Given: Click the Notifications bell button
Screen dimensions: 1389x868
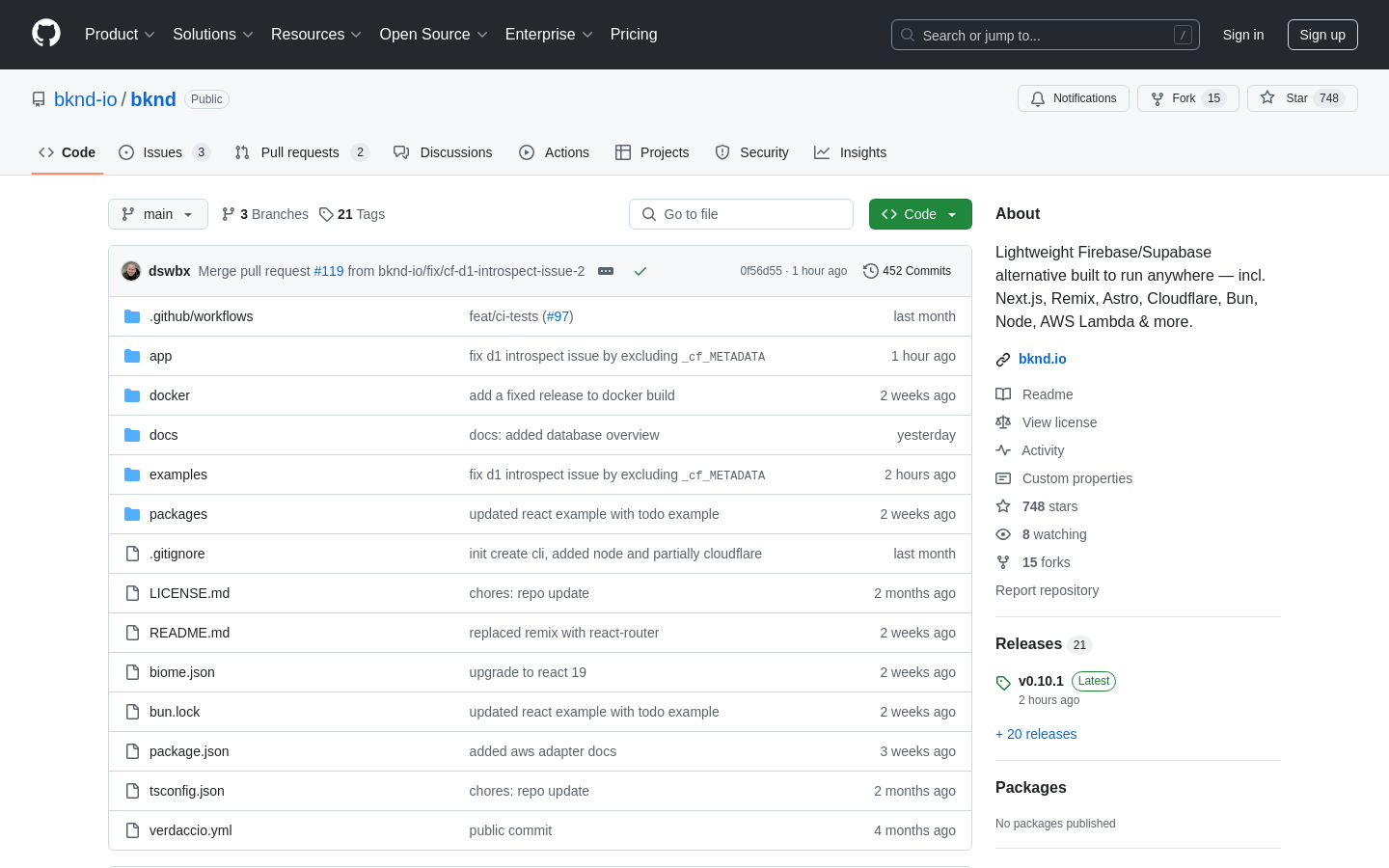Looking at the screenshot, I should click(x=1073, y=98).
